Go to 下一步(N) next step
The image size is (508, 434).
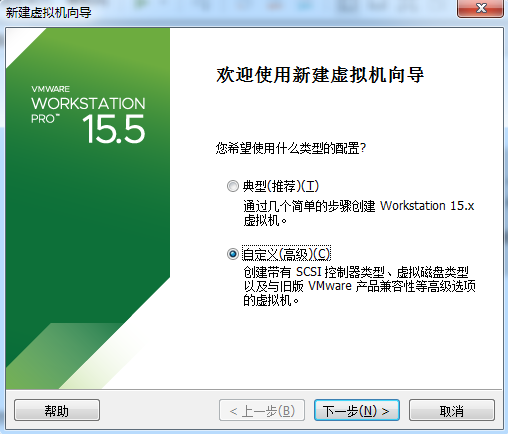coord(357,410)
